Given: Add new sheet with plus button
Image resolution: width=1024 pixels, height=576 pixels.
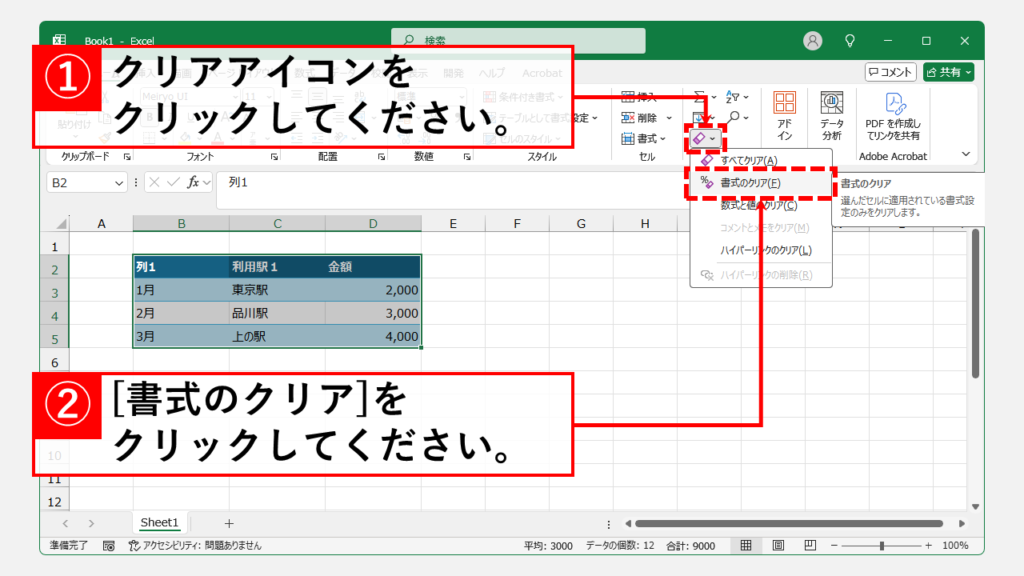Looking at the screenshot, I should 229,523.
